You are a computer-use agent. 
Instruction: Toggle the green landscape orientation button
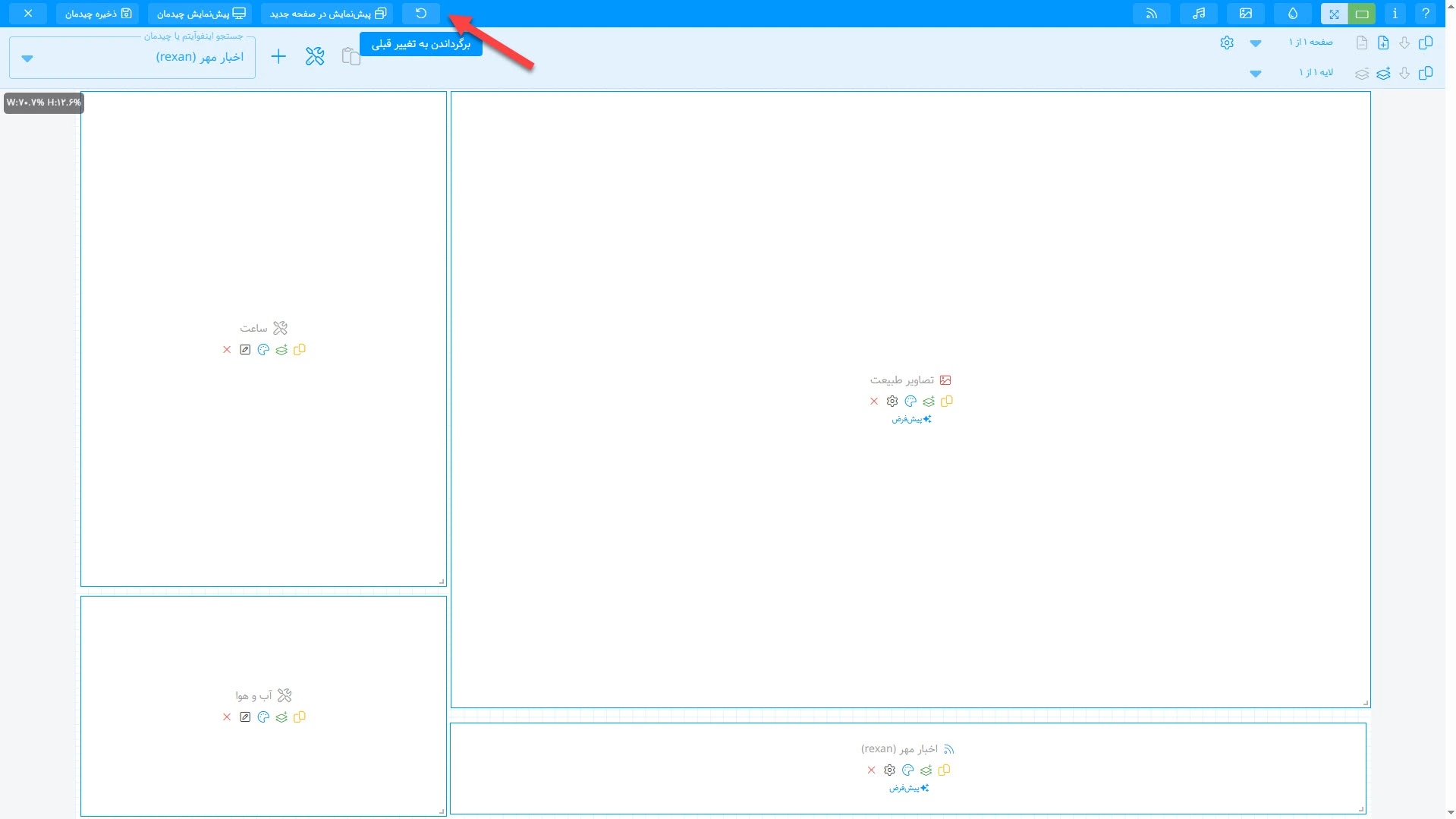tap(1362, 14)
